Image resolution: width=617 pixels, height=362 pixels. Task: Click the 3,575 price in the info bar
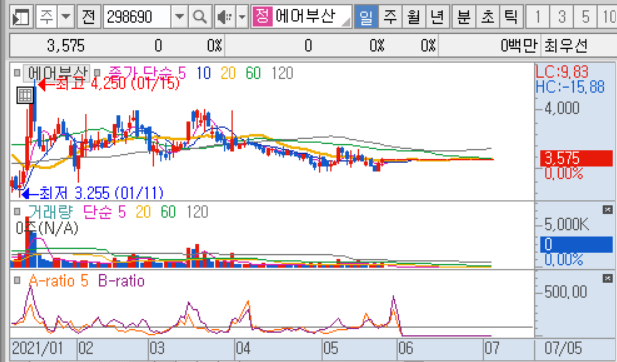point(66,46)
